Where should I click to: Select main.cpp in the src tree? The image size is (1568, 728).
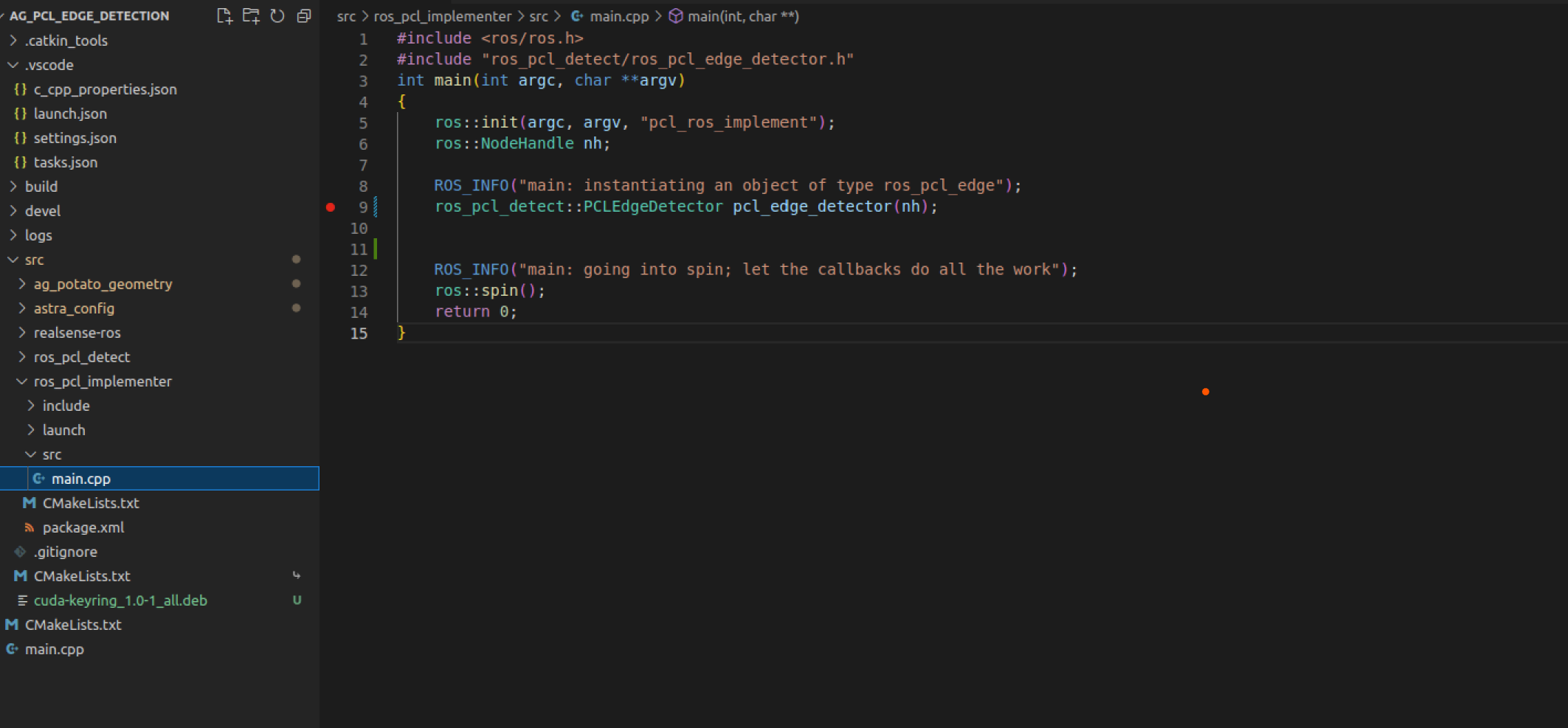[81, 479]
